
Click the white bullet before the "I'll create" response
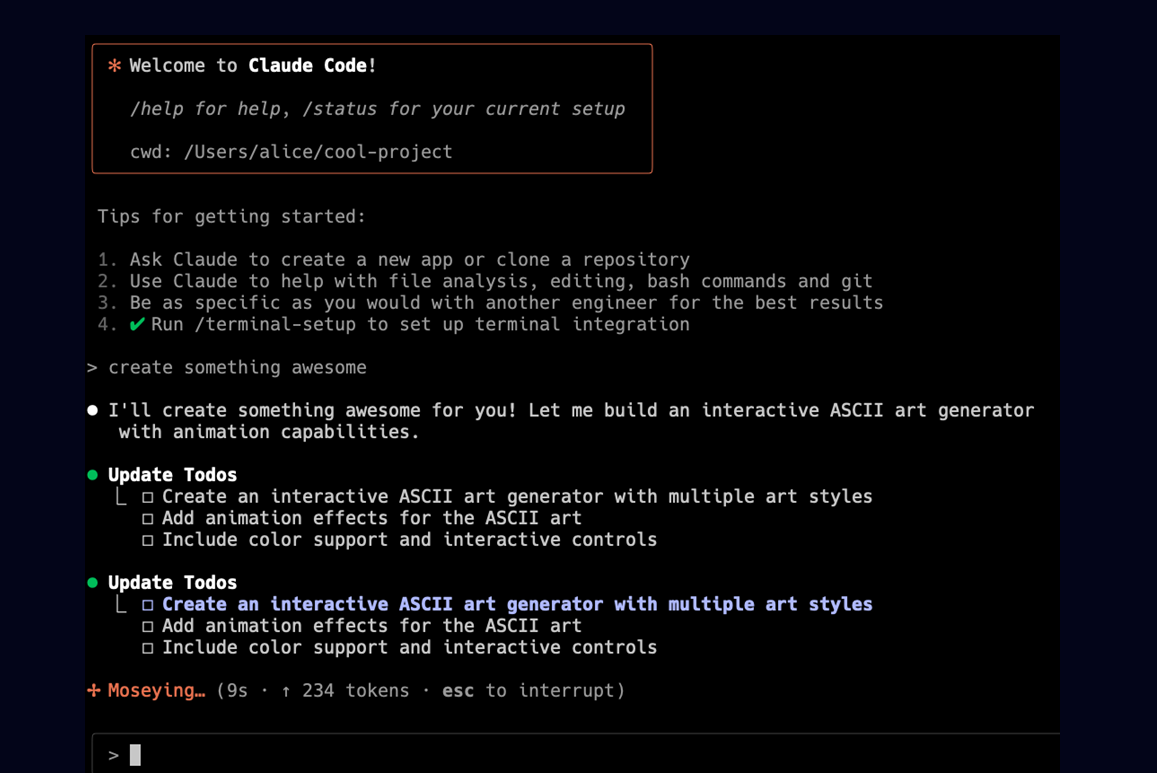coord(93,410)
